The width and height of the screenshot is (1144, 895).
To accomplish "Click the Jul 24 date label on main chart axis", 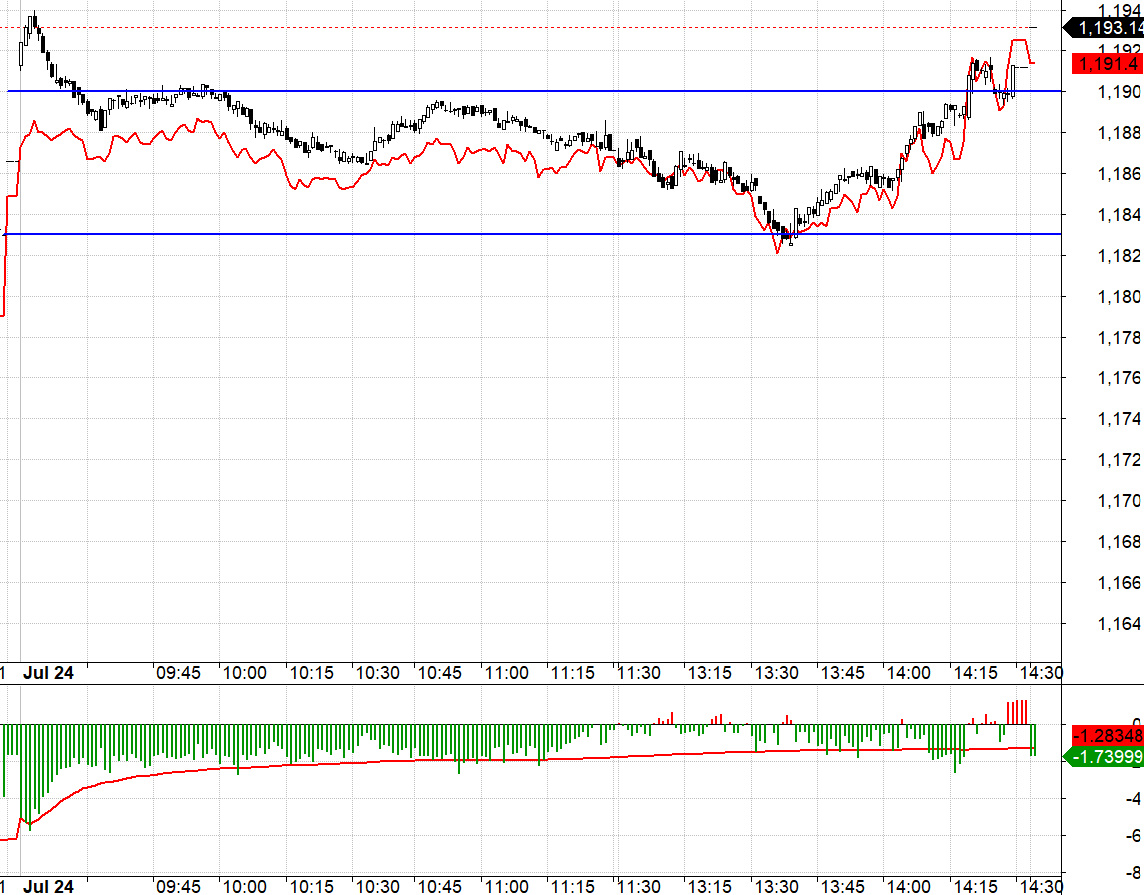I will pos(48,673).
